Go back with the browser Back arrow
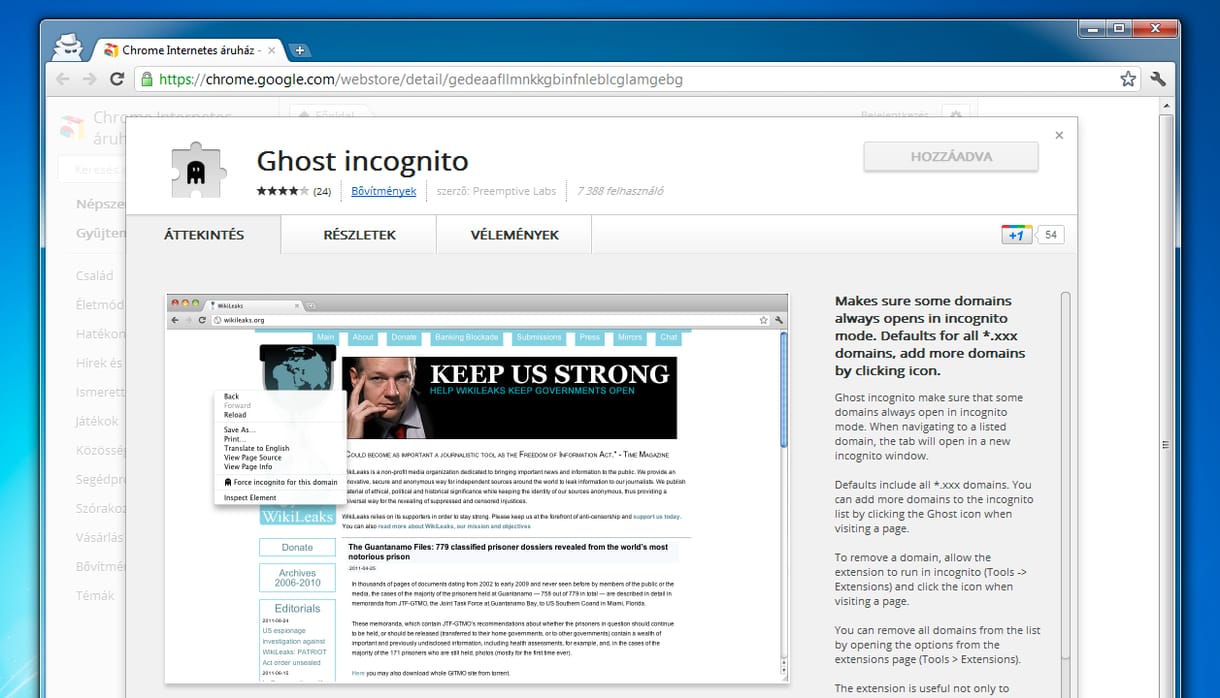Image resolution: width=1220 pixels, height=698 pixels. (63, 79)
